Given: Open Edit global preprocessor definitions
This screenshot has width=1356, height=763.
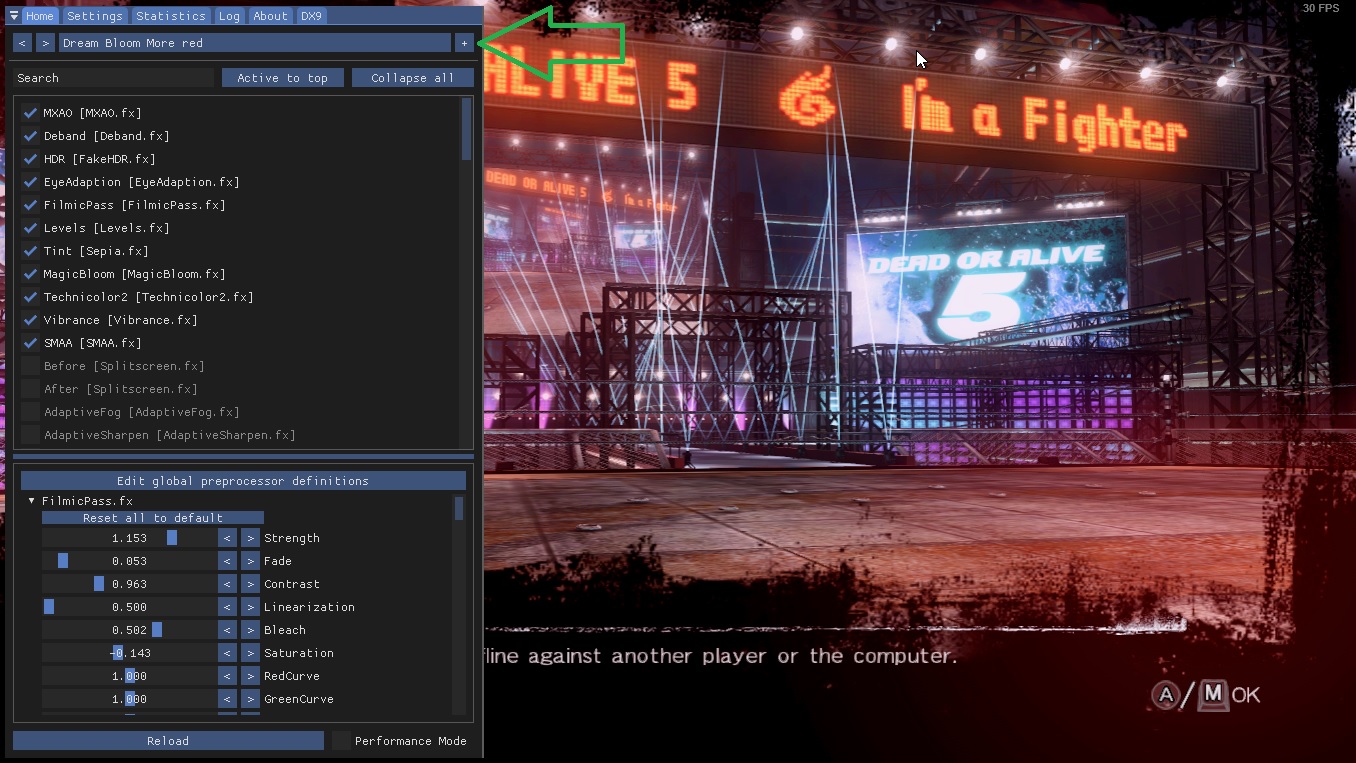Looking at the screenshot, I should click(243, 481).
